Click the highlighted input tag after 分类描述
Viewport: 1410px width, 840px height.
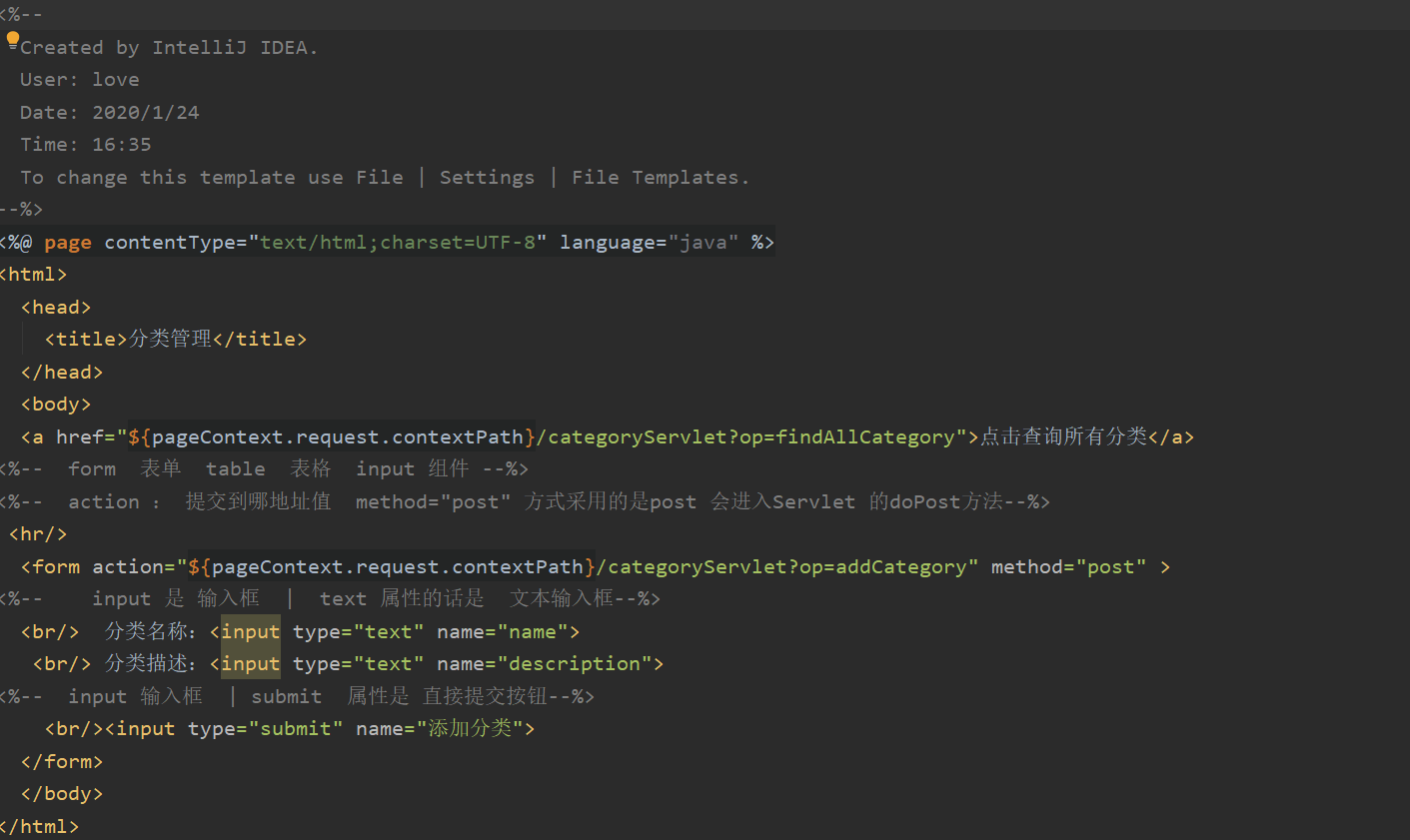pos(250,664)
